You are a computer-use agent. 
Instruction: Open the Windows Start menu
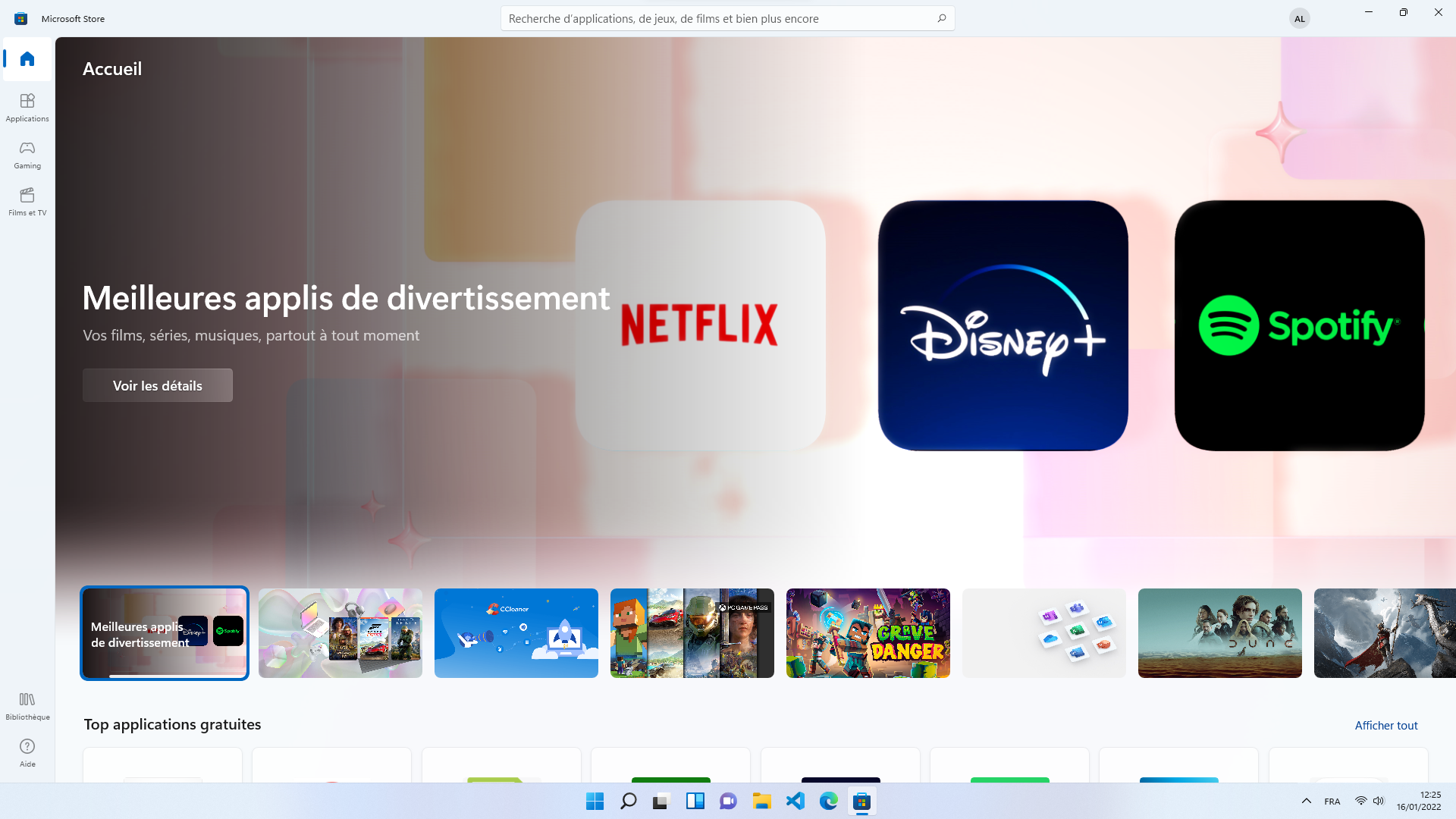coord(595,801)
